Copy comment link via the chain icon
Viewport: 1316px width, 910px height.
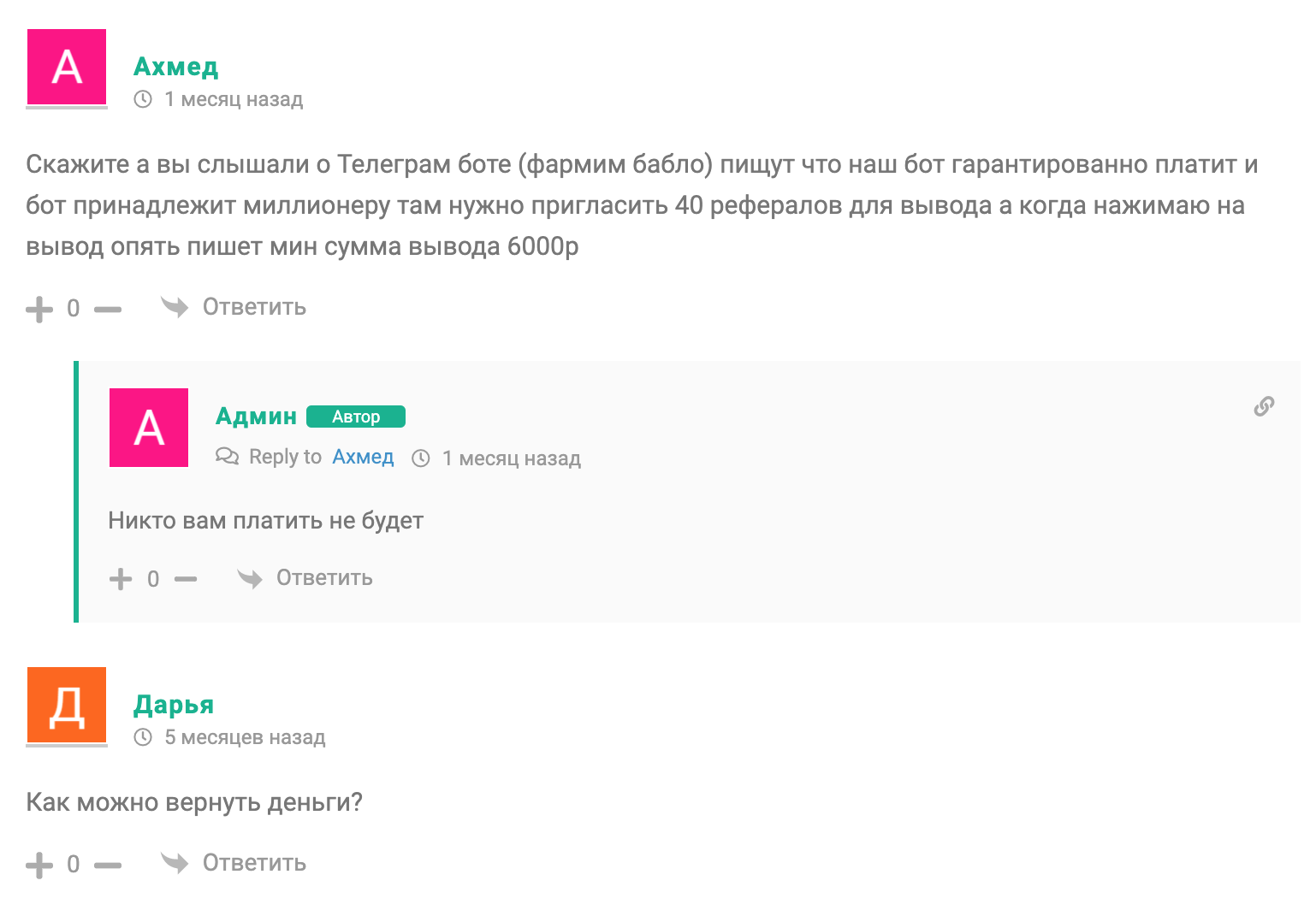pyautogui.click(x=1264, y=406)
